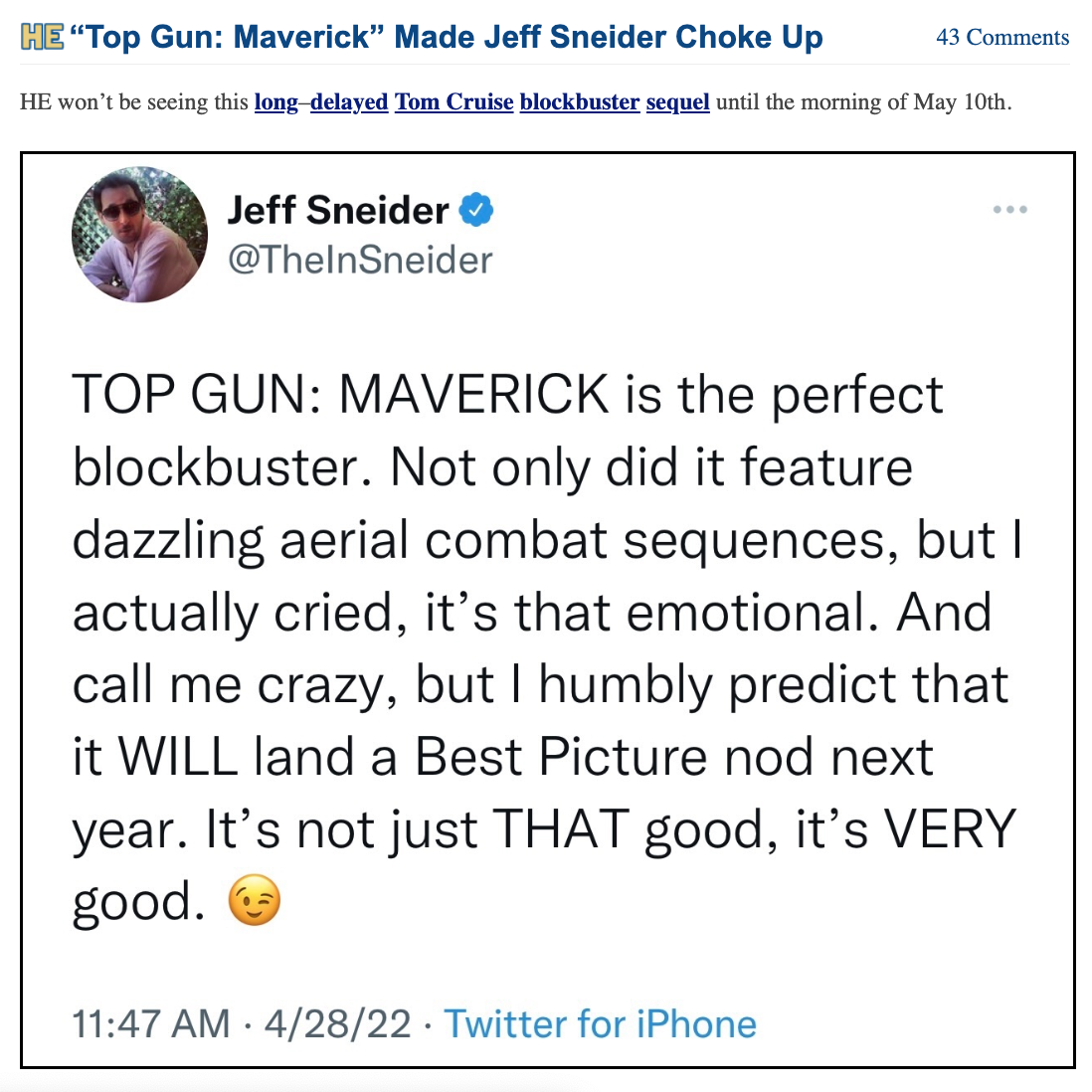This screenshot has height=1092, width=1092.
Task: Click the HE site logo icon
Action: [x=42, y=38]
